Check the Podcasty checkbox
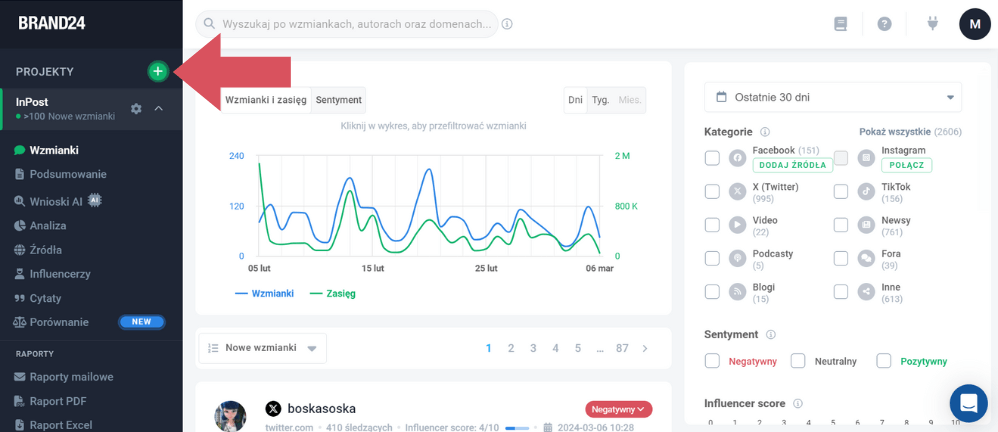The image size is (998, 432). point(712,258)
